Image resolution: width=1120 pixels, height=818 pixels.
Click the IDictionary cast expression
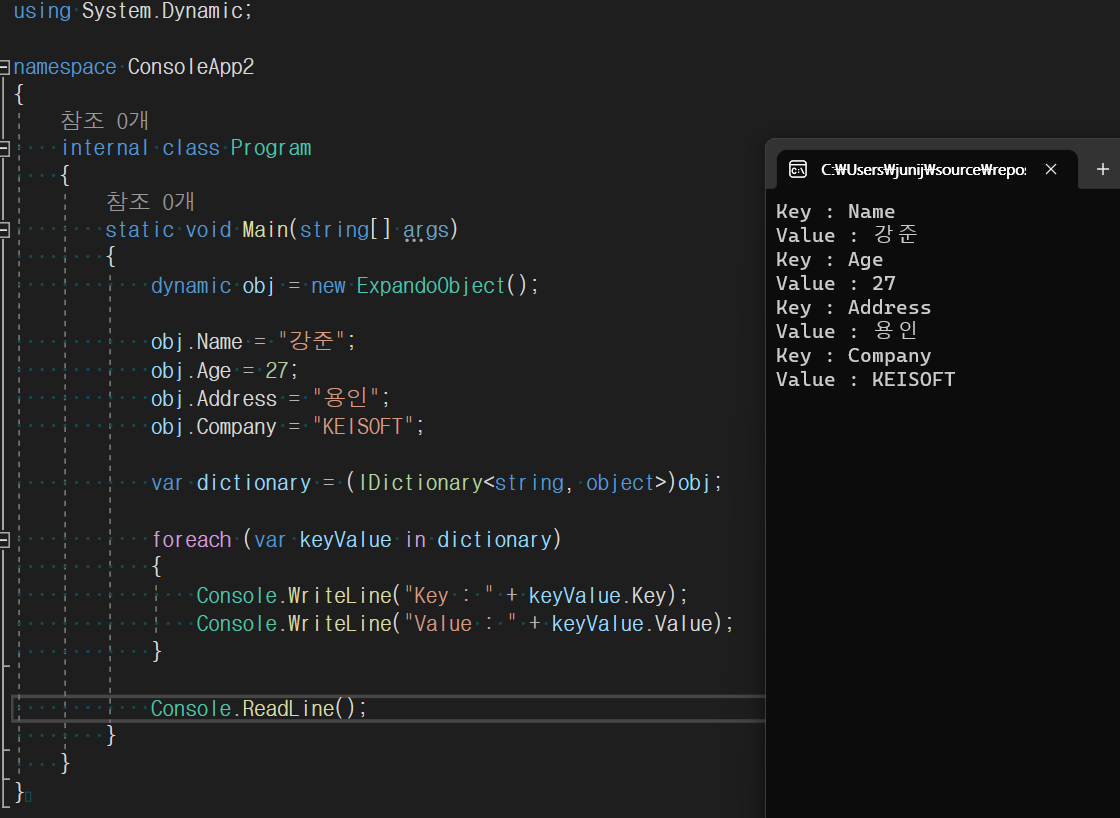tap(500, 482)
